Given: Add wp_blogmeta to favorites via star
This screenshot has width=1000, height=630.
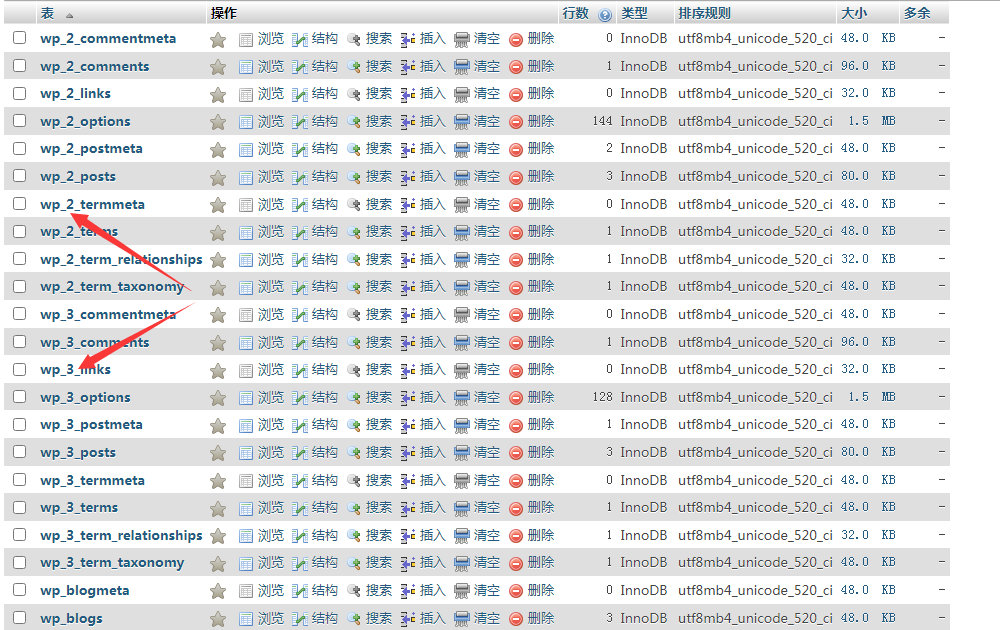Looking at the screenshot, I should pos(218,591).
